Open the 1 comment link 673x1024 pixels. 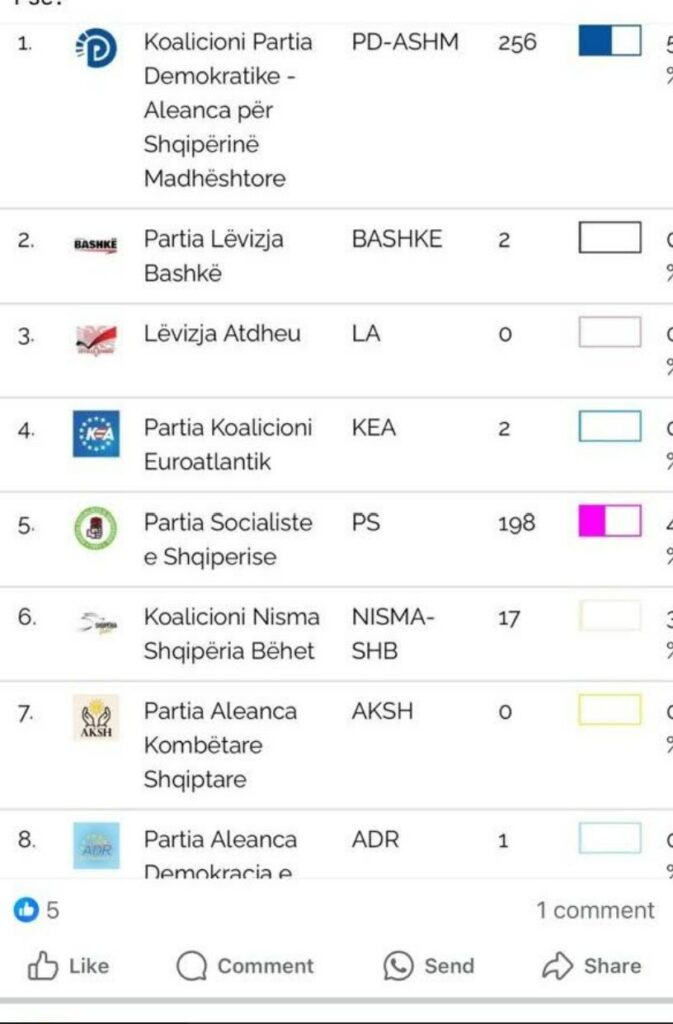[595, 910]
